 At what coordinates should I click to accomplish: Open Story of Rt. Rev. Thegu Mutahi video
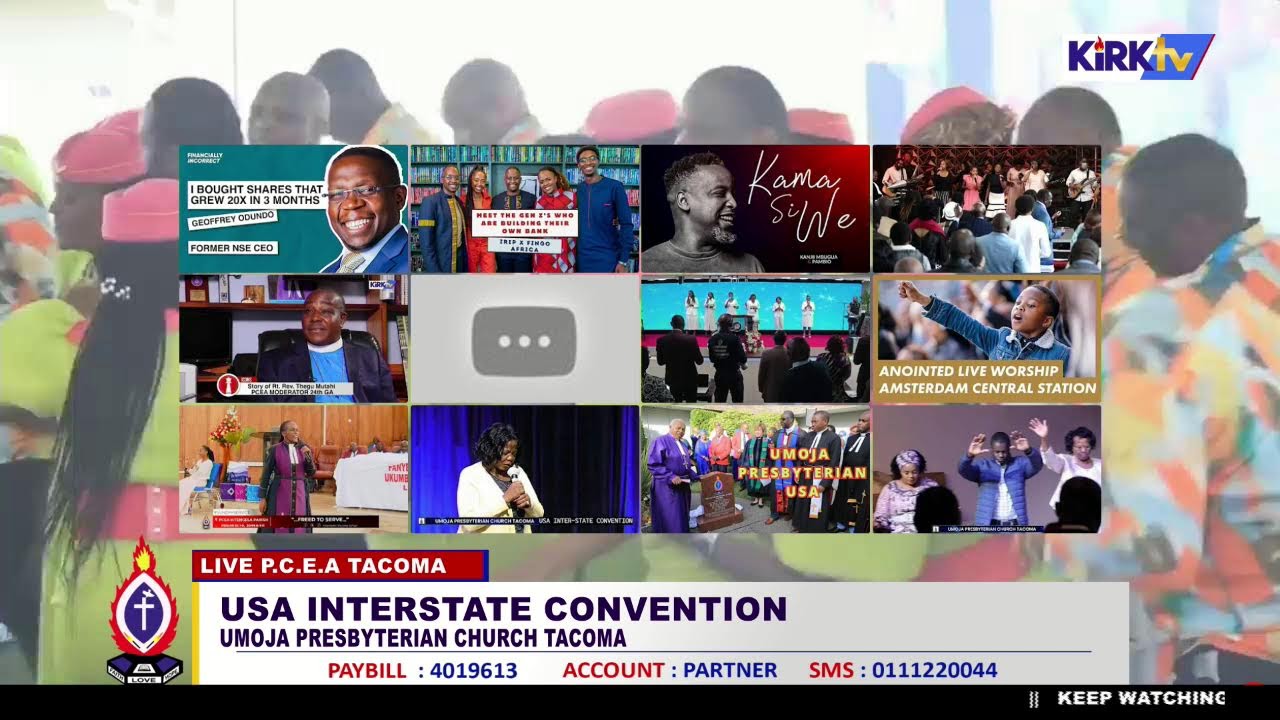(x=294, y=339)
